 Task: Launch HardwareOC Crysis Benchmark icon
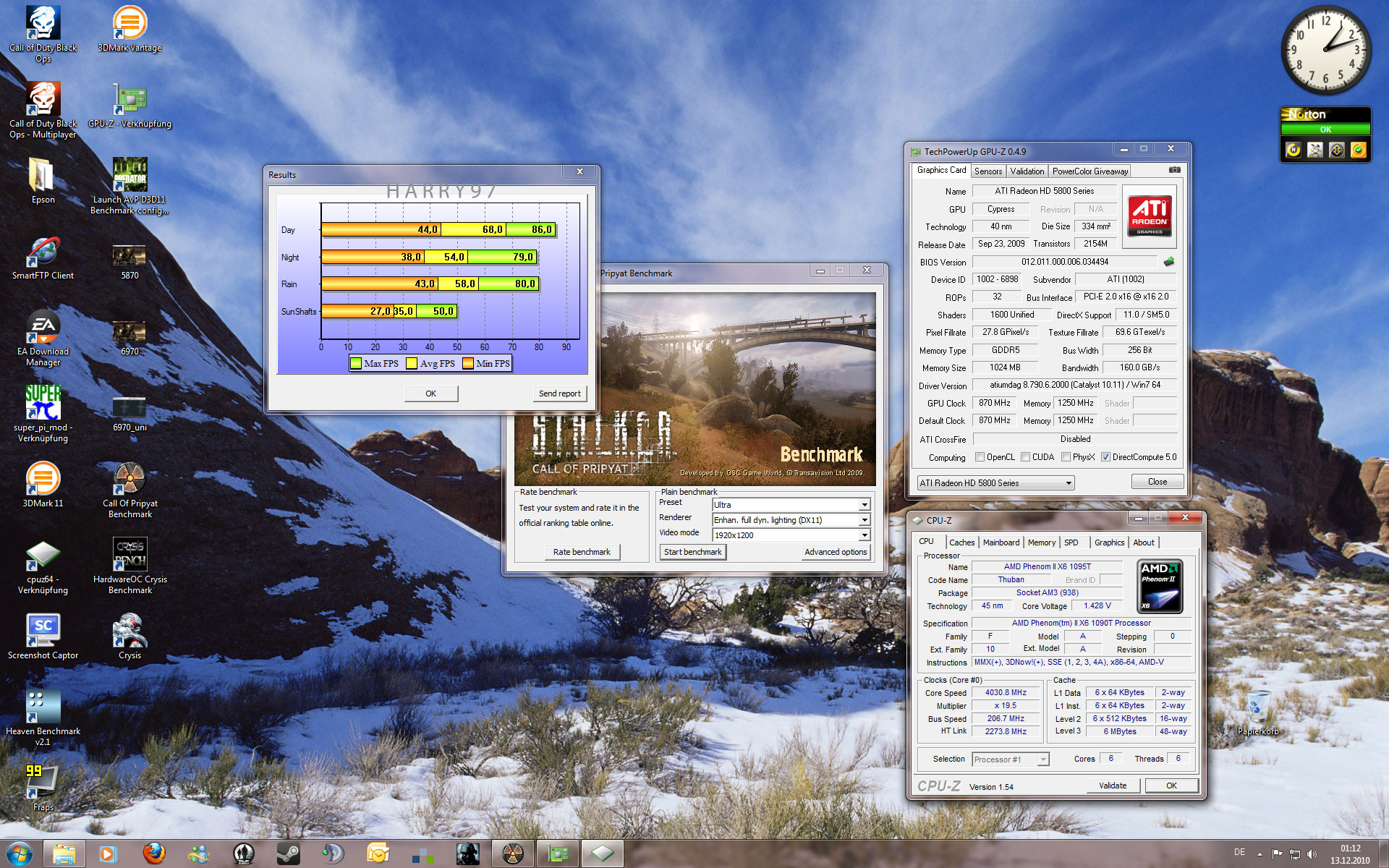(130, 566)
